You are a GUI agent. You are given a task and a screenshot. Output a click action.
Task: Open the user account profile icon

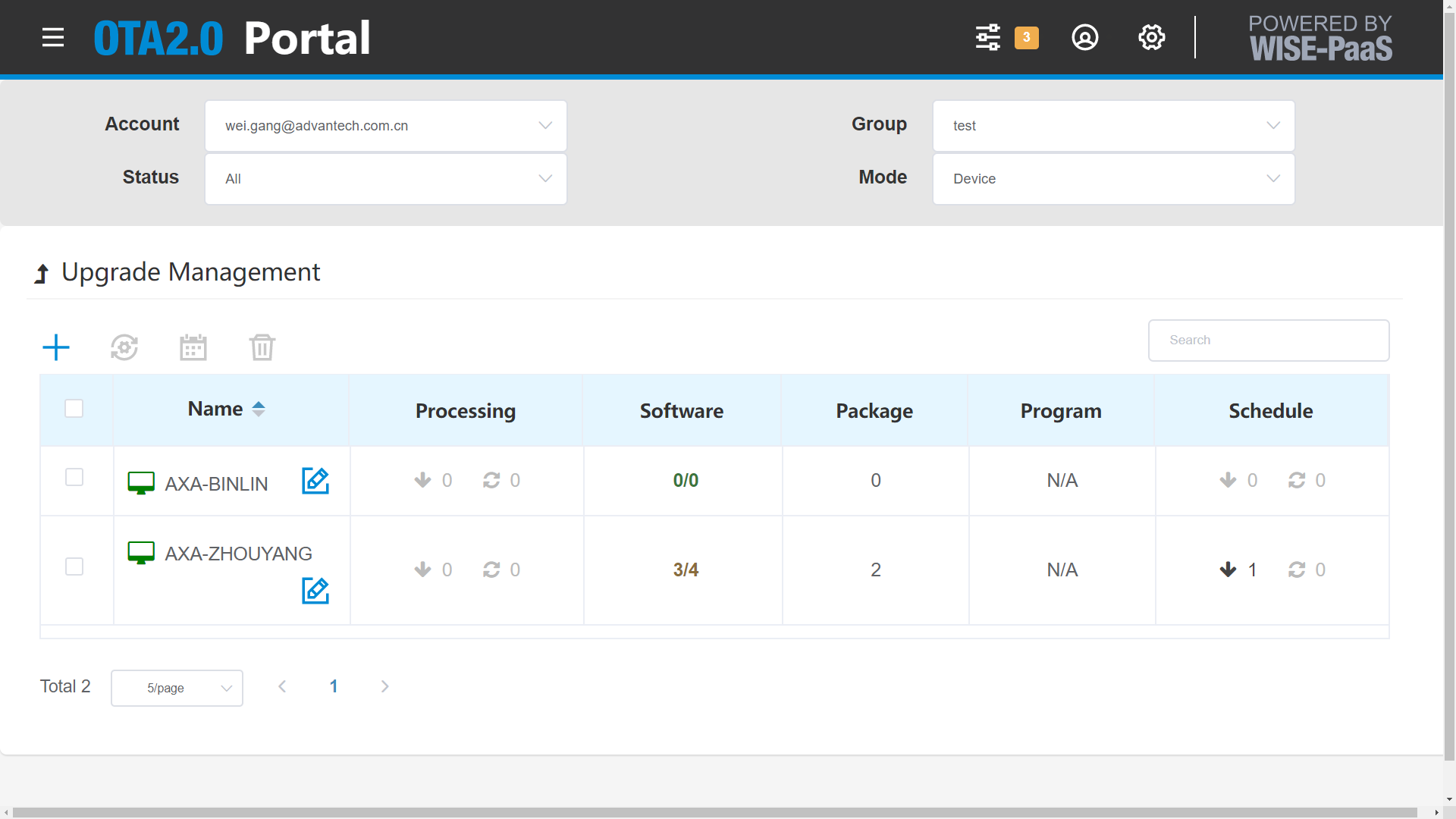click(x=1085, y=37)
